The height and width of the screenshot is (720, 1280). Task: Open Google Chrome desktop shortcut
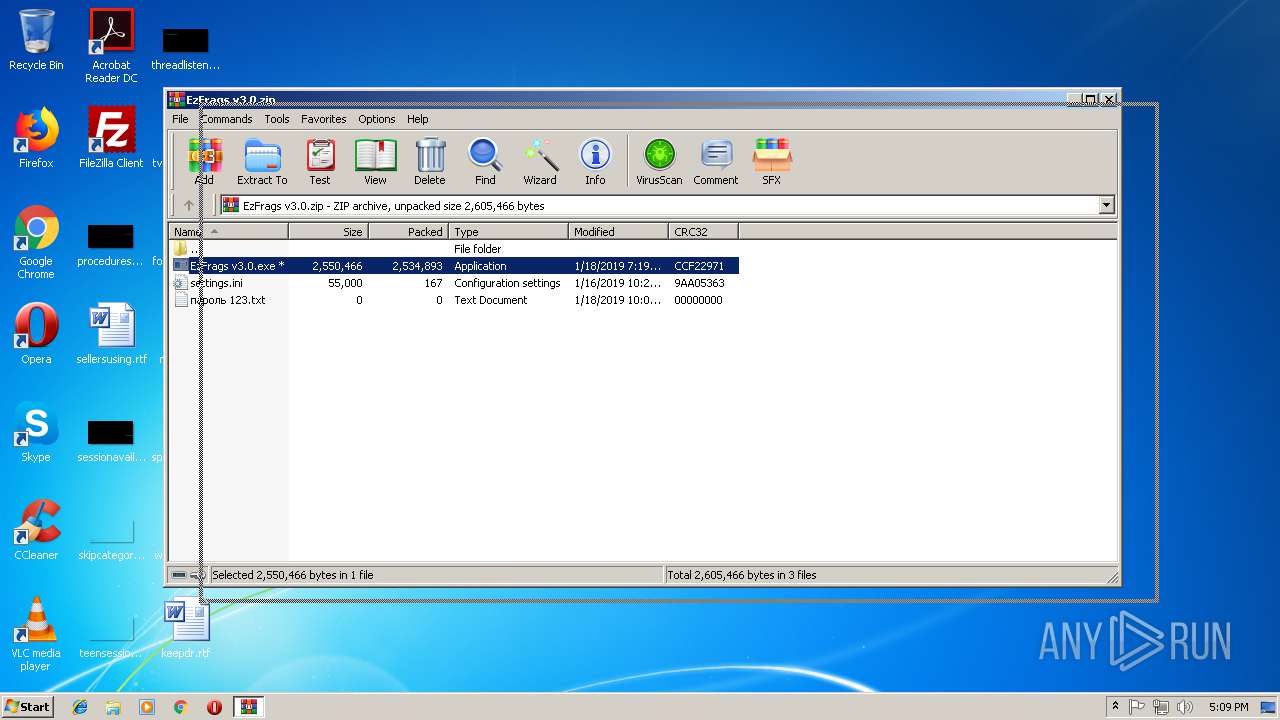tap(36, 242)
